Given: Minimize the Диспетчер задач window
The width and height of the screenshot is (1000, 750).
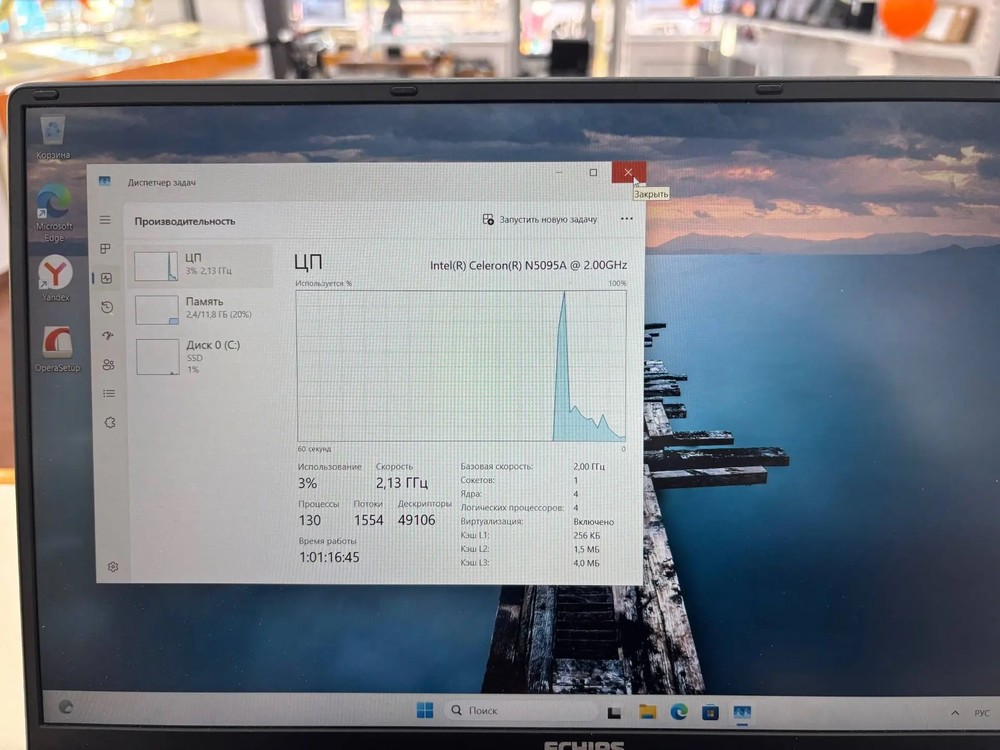Looking at the screenshot, I should pyautogui.click(x=559, y=172).
